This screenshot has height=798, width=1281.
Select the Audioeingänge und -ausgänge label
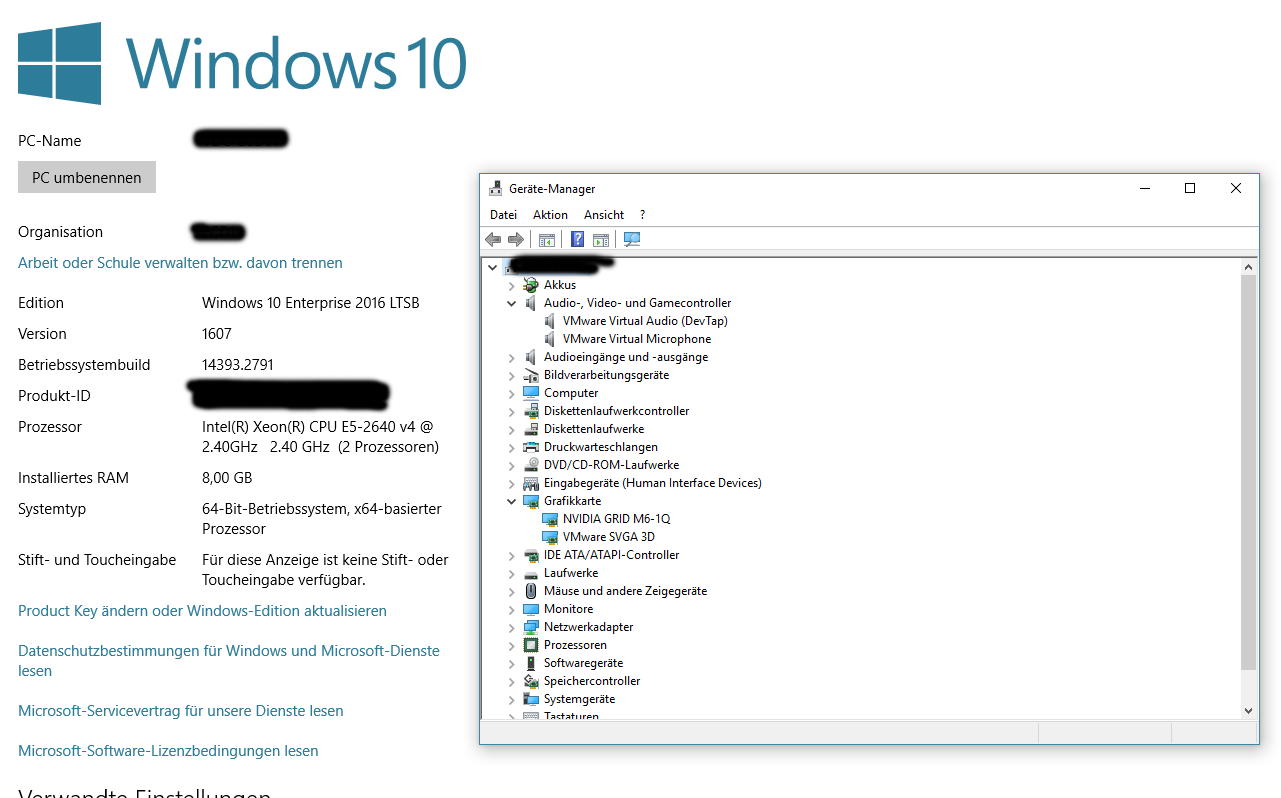pos(626,357)
